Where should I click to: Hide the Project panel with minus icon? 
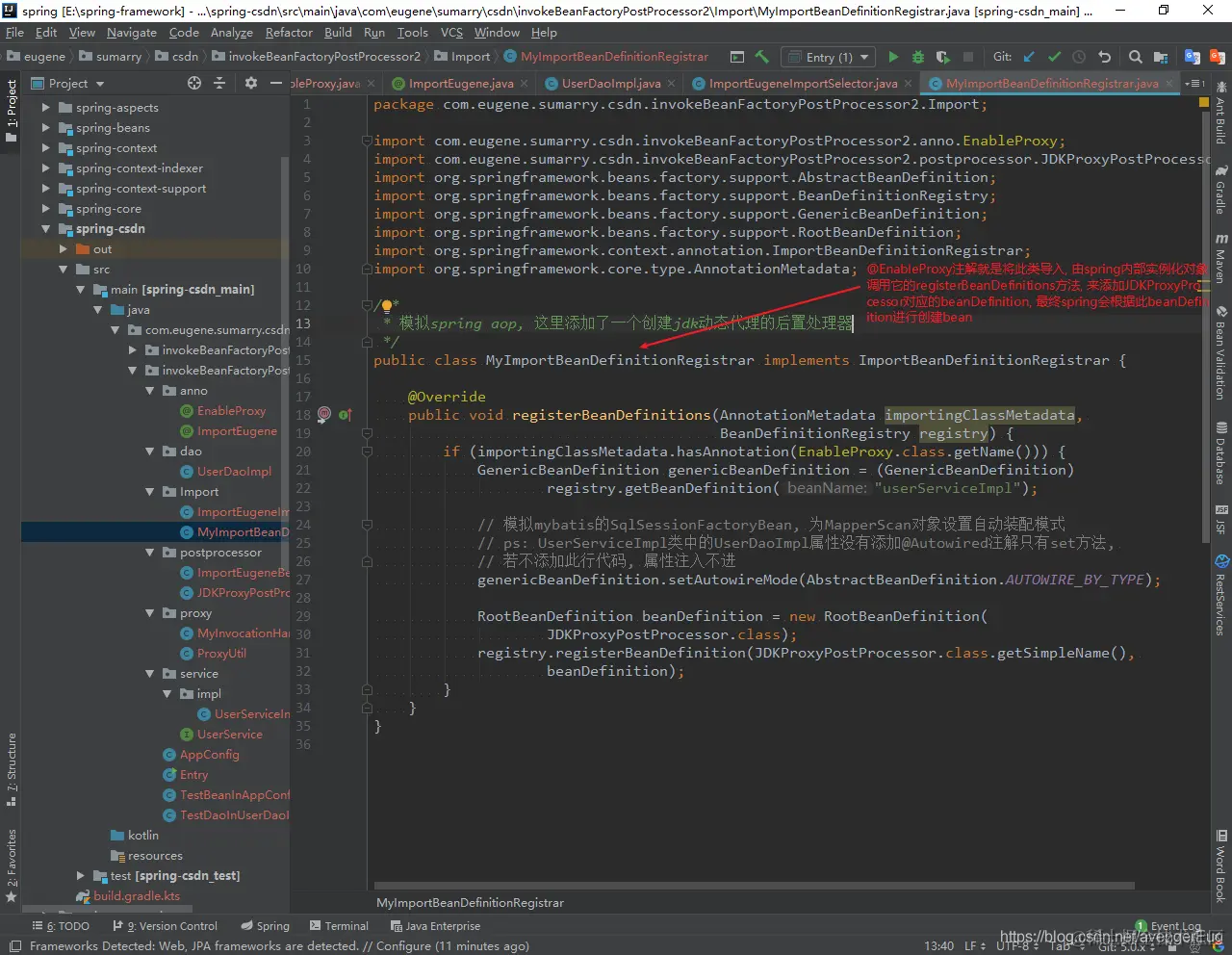[x=276, y=83]
